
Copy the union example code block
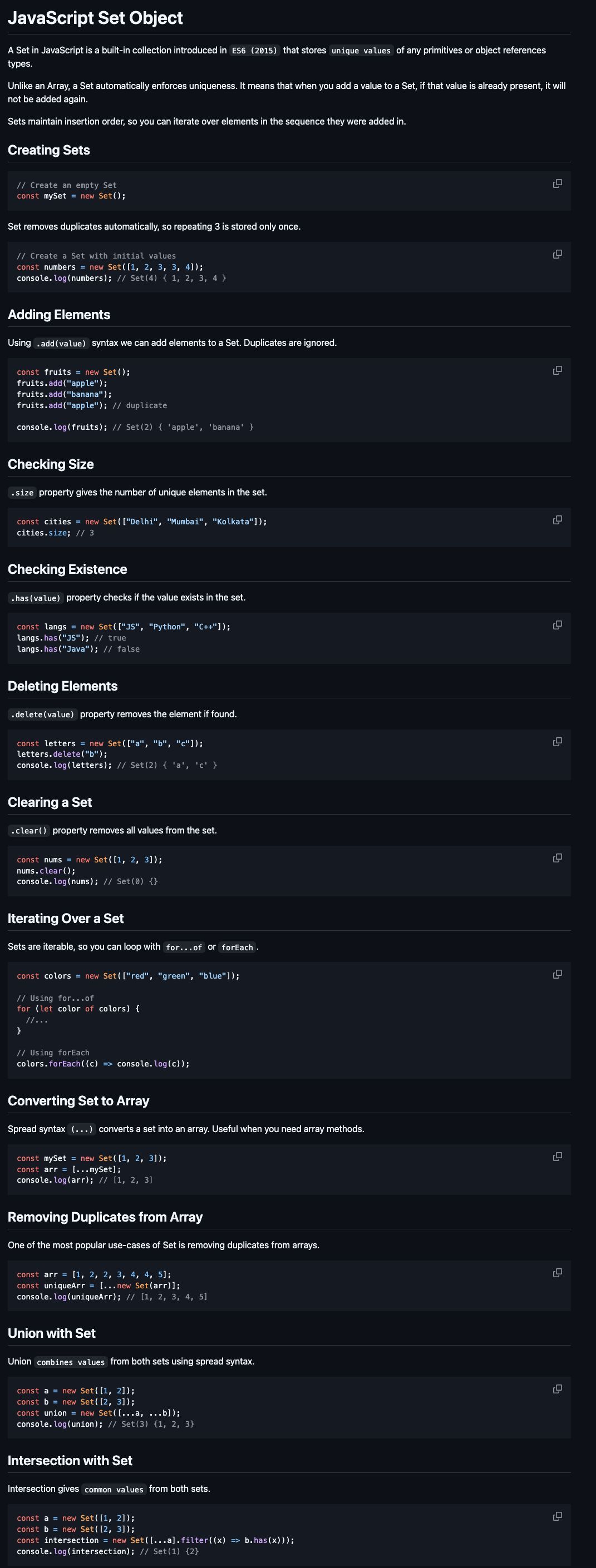[x=557, y=1389]
